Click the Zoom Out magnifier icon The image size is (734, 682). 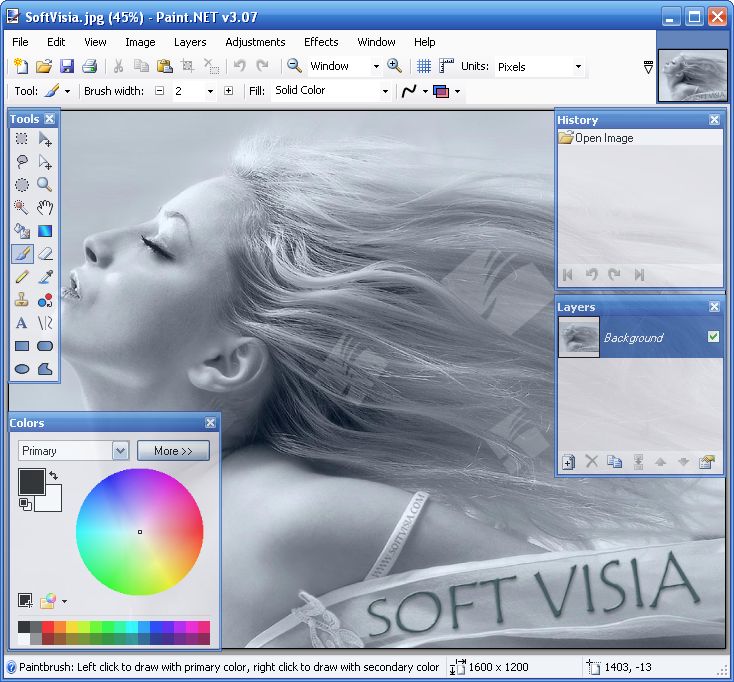(294, 66)
